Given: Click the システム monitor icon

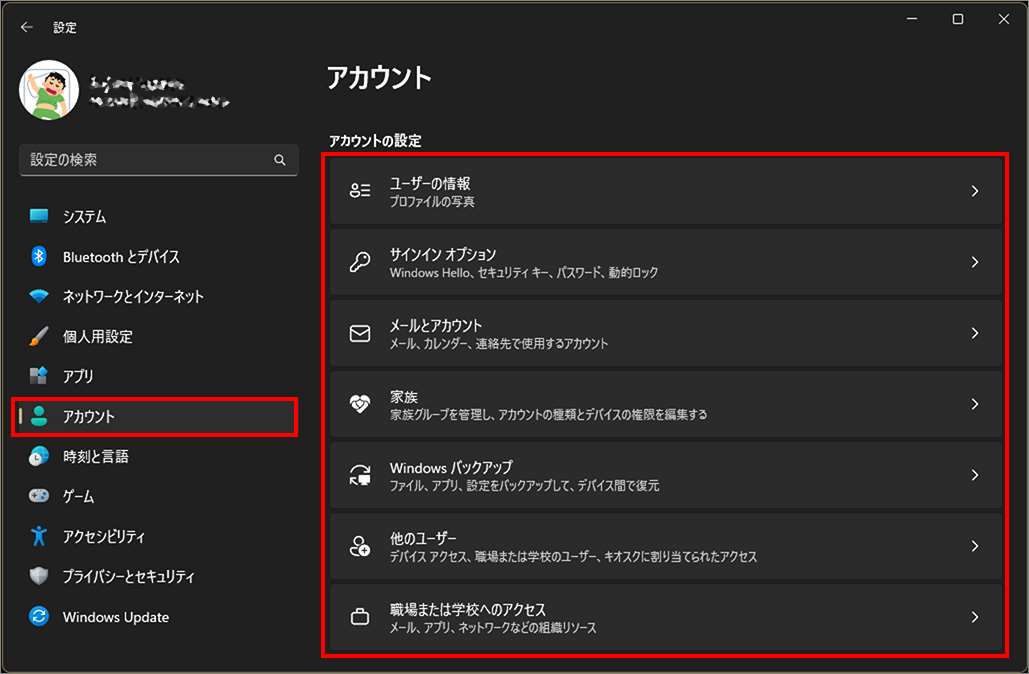Looking at the screenshot, I should click(x=39, y=216).
